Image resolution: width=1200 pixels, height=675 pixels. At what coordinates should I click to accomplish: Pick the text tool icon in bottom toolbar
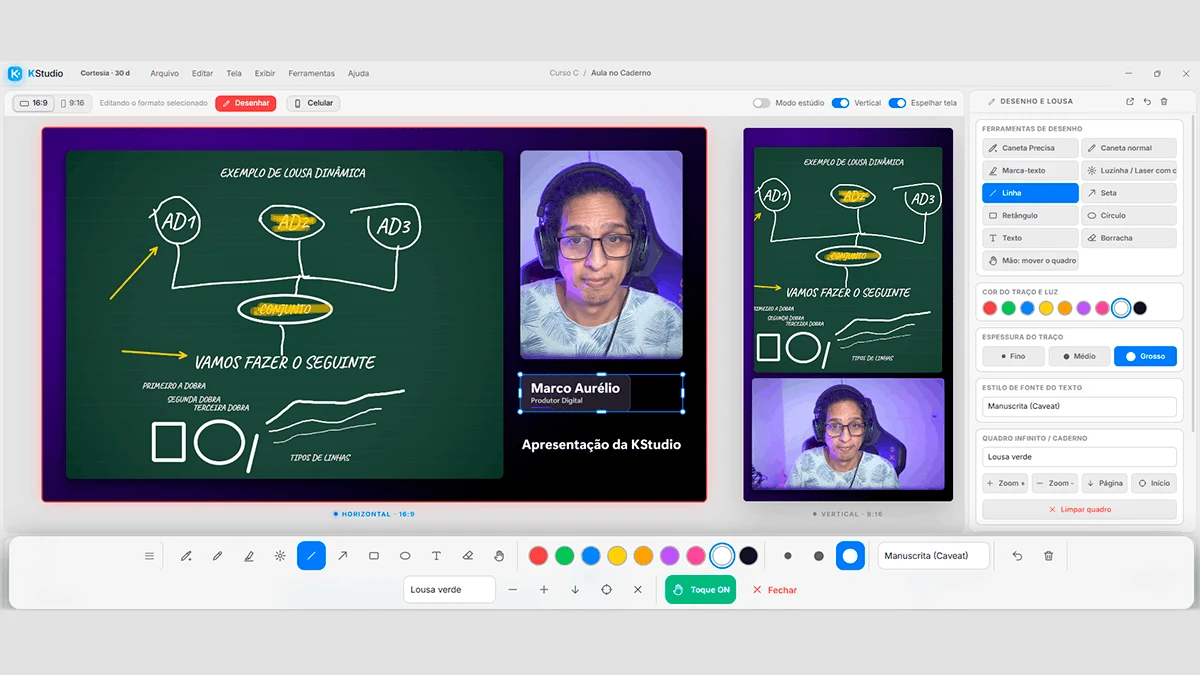(436, 556)
